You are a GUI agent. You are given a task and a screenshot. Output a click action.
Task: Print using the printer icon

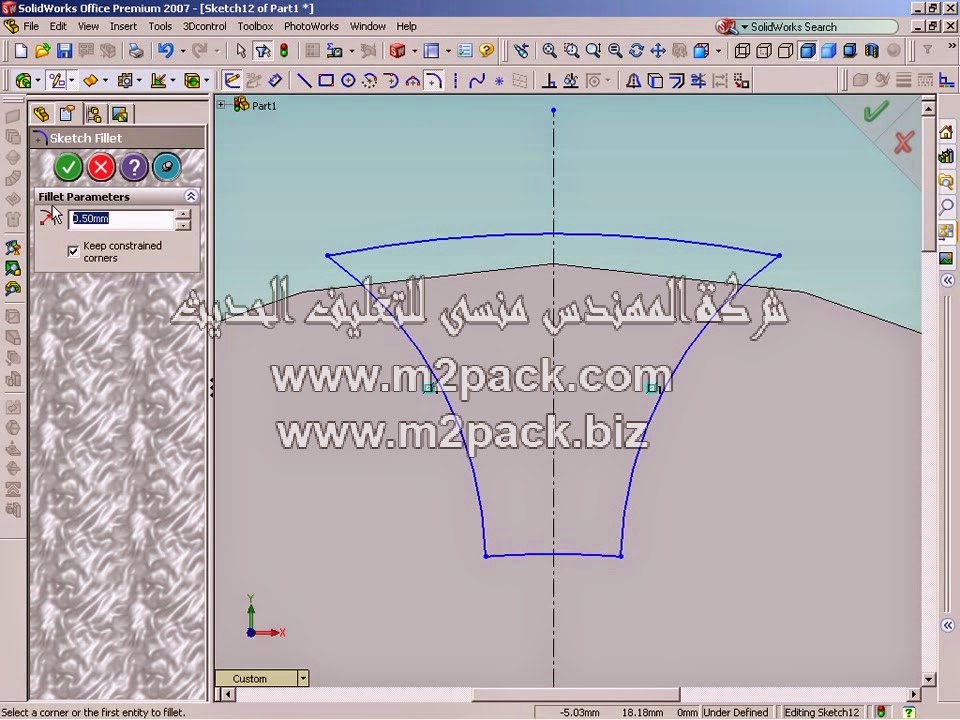coord(135,51)
